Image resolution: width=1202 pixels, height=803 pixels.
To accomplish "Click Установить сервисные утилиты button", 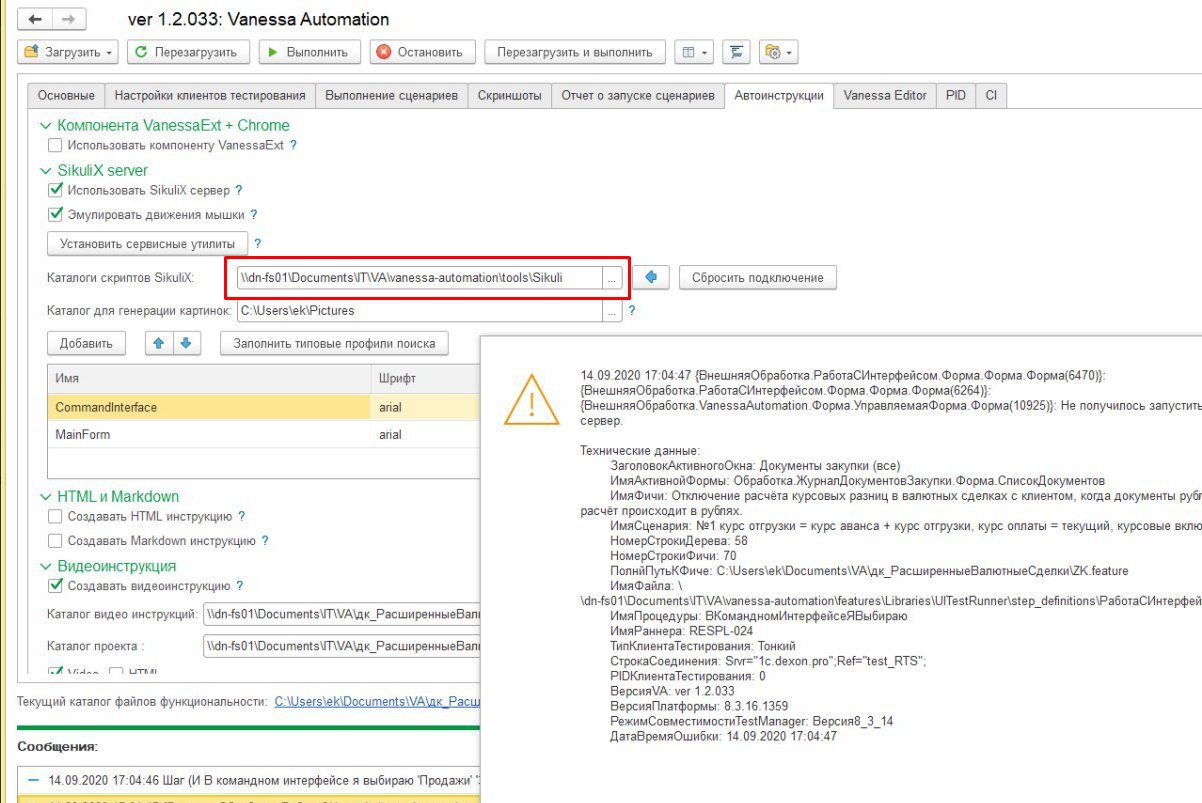I will click(147, 243).
